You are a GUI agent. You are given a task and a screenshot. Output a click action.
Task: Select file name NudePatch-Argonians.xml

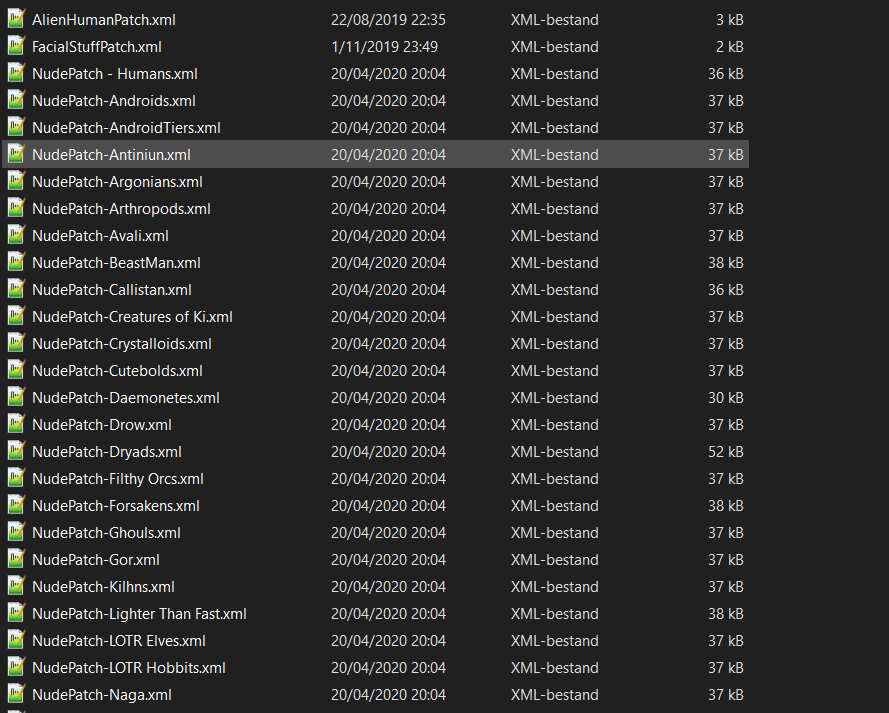(117, 182)
